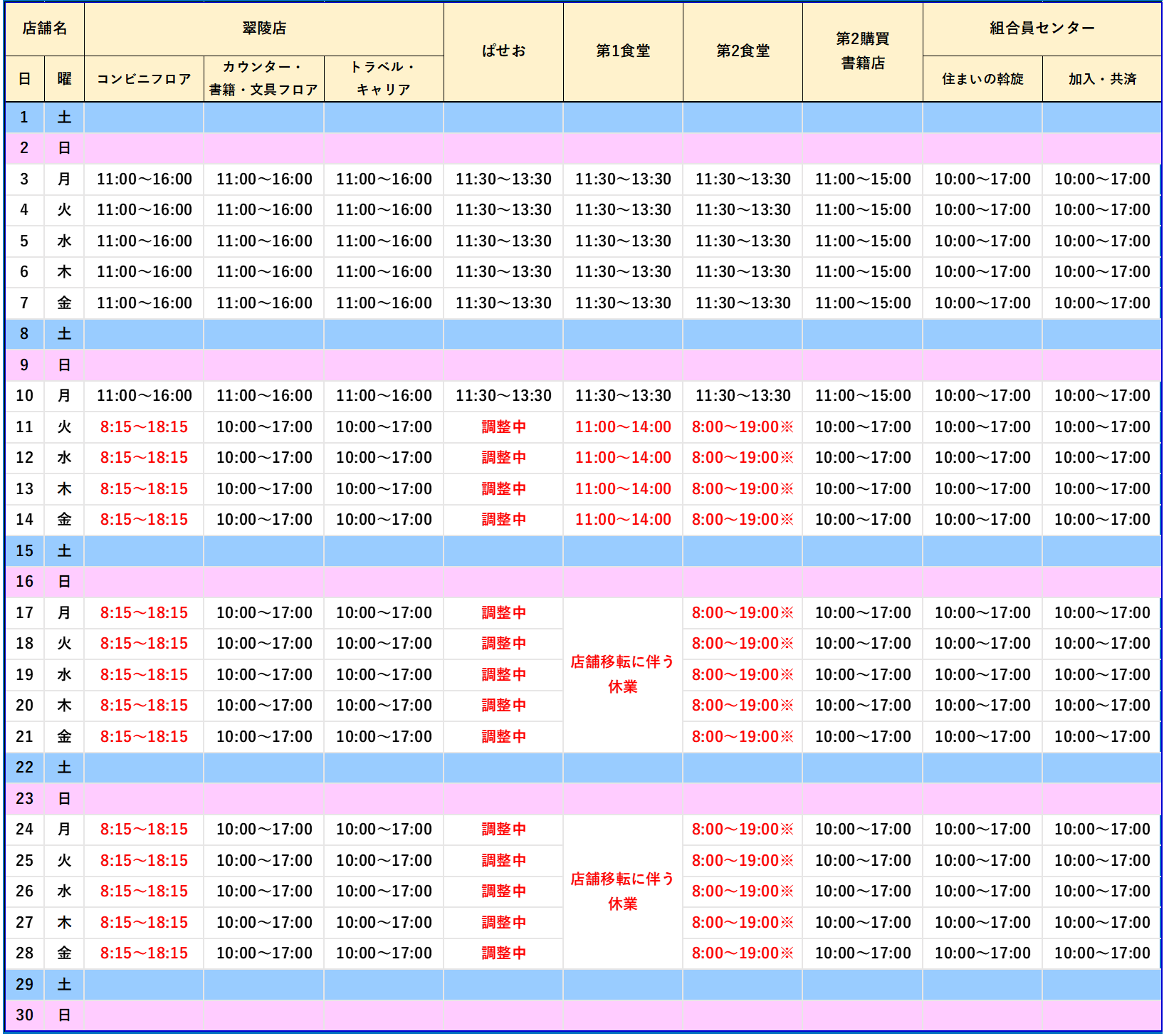This screenshot has height=1036, width=1164.
Task: Select day 10 カウンター・書籍・文具フロア 11:00〜16:00 cell
Action: (x=264, y=396)
